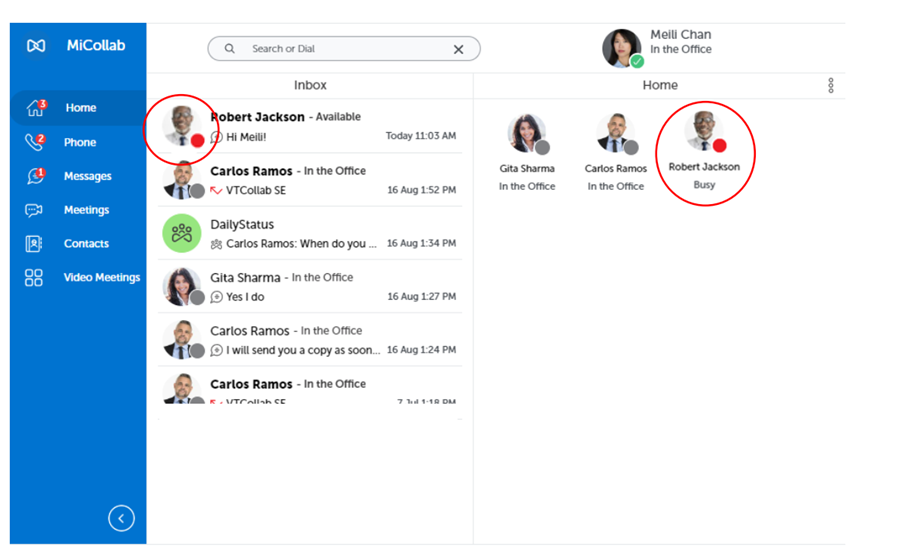Select Gita Sharma's favorite in Home panel
Image resolution: width=912 pixels, height=547 pixels.
point(527,152)
